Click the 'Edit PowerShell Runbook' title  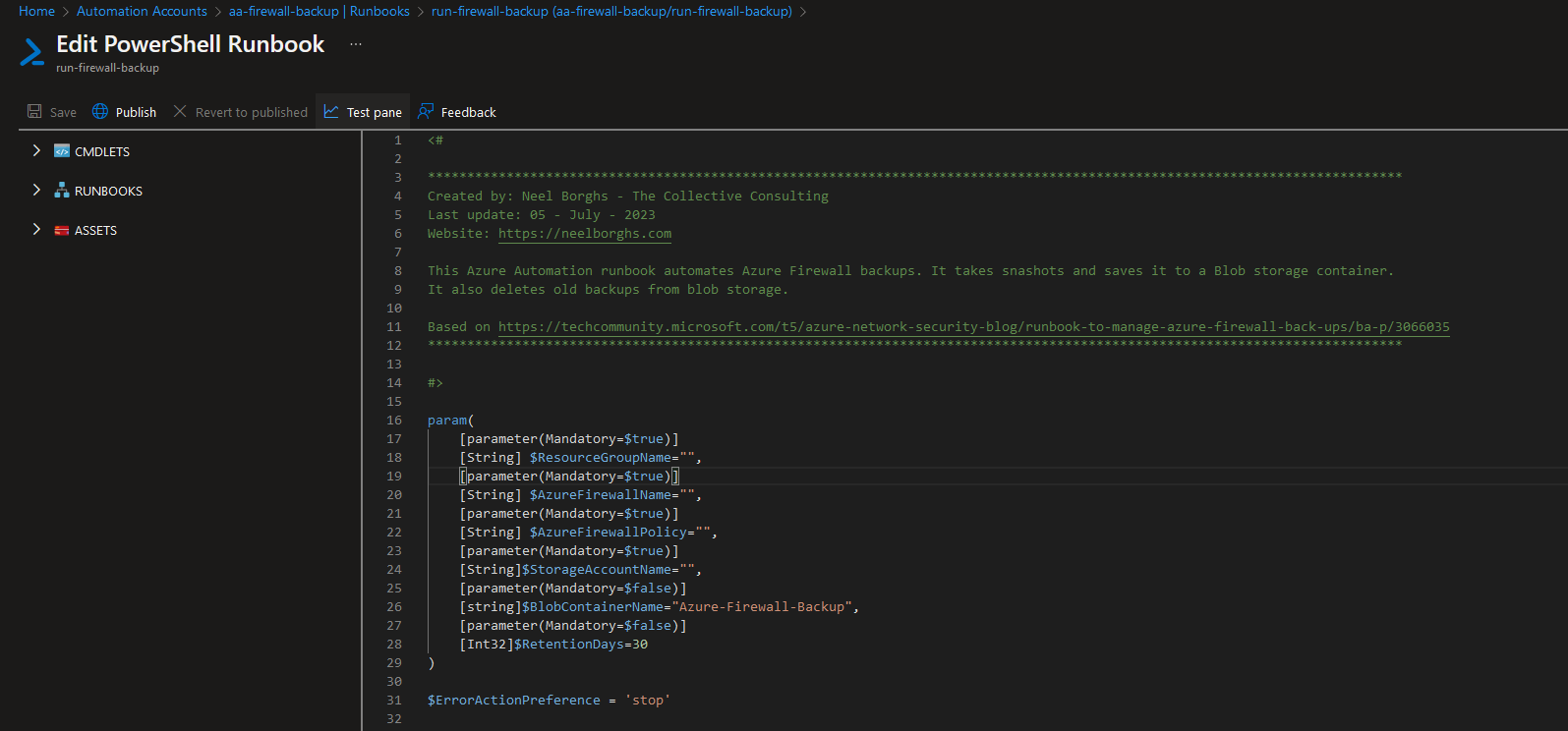point(190,44)
